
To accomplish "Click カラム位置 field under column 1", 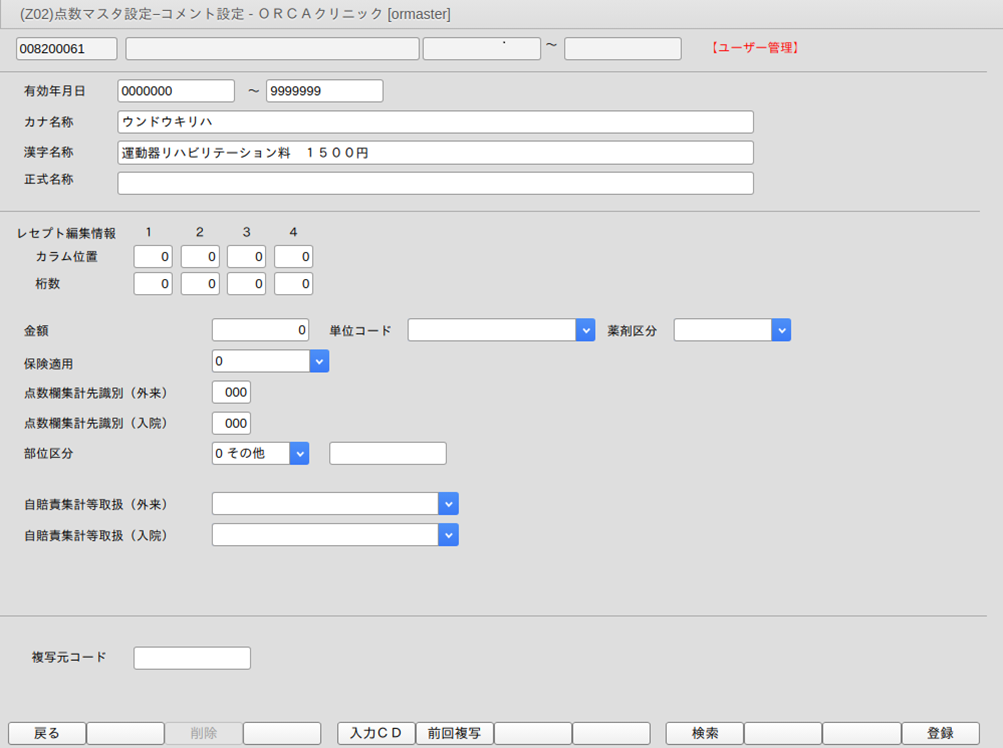I will (x=153, y=257).
